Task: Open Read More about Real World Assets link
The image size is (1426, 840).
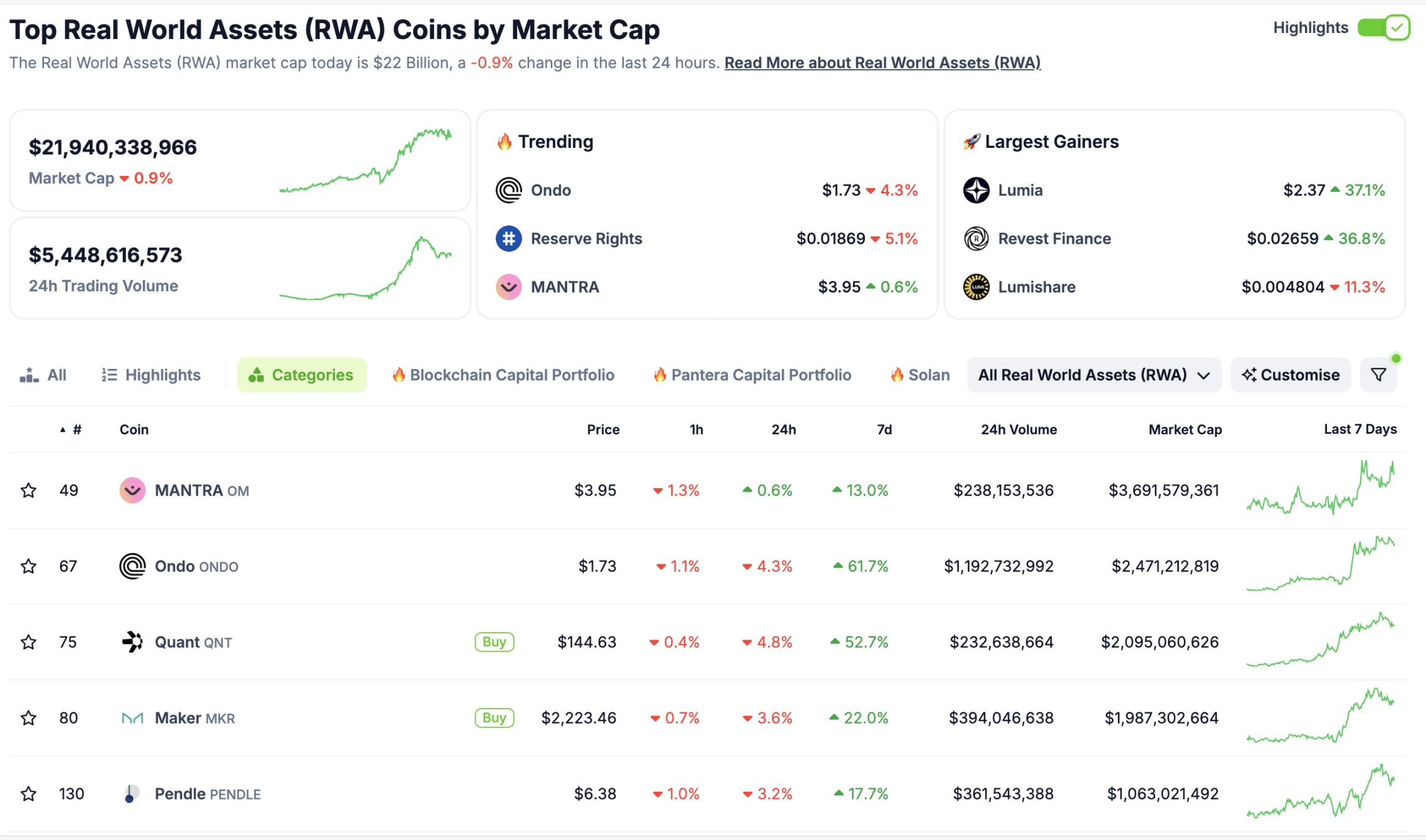Action: [x=882, y=63]
